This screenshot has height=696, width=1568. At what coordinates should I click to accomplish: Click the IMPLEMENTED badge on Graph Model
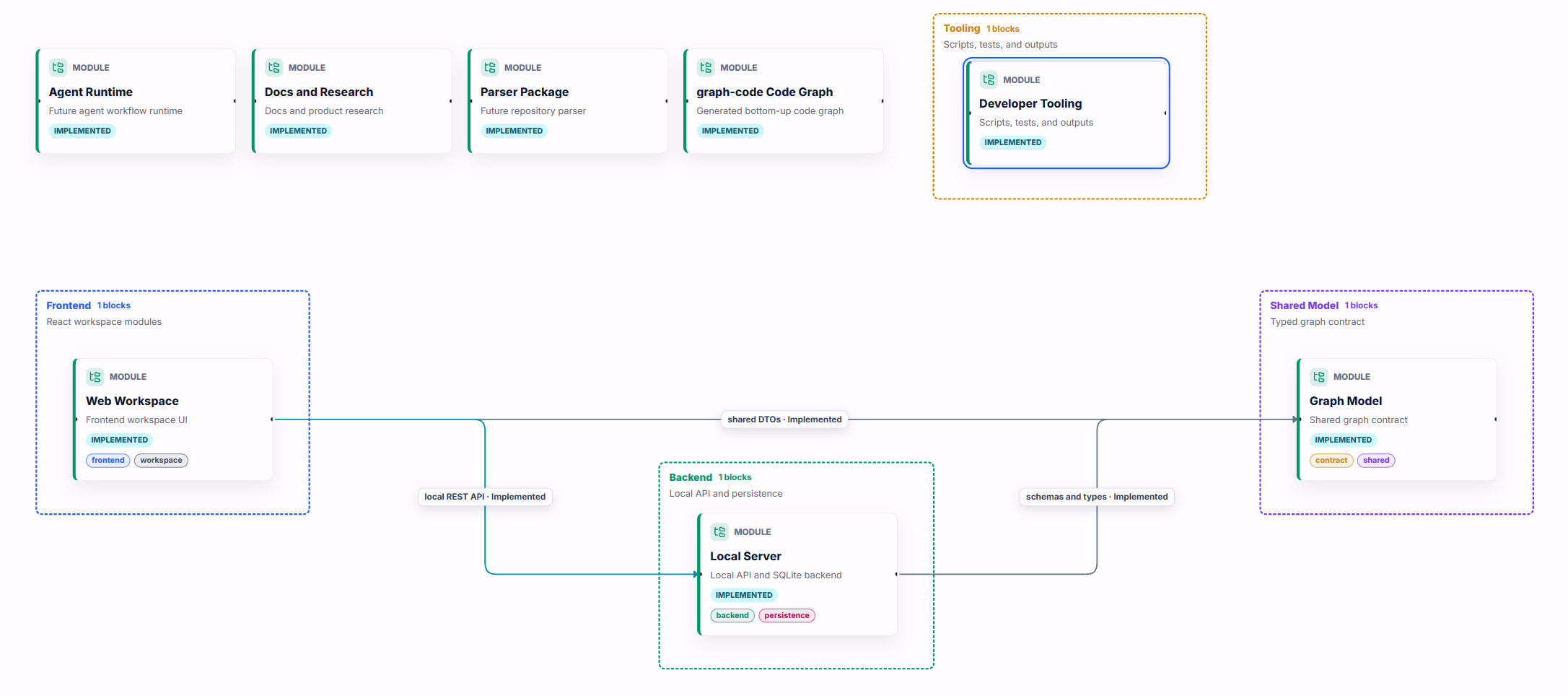click(x=1343, y=440)
